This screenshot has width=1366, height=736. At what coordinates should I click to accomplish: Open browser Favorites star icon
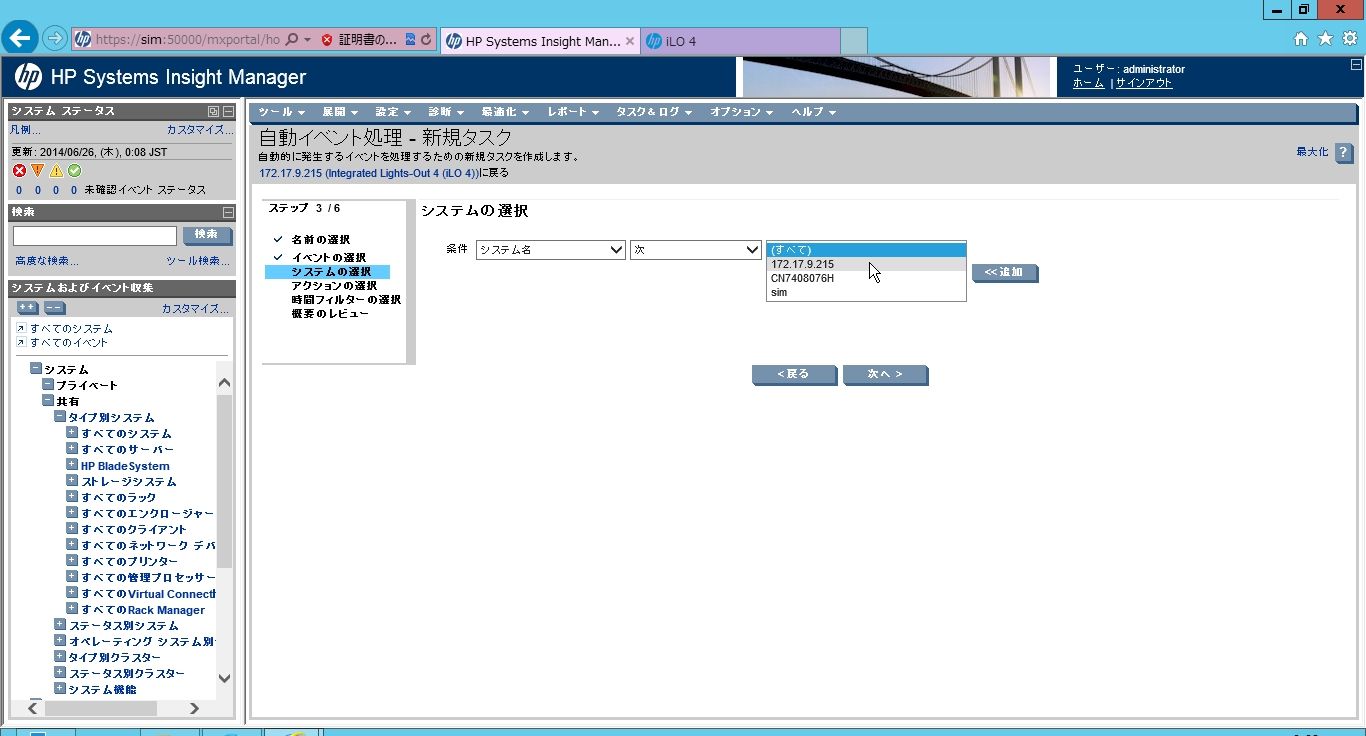(x=1325, y=39)
